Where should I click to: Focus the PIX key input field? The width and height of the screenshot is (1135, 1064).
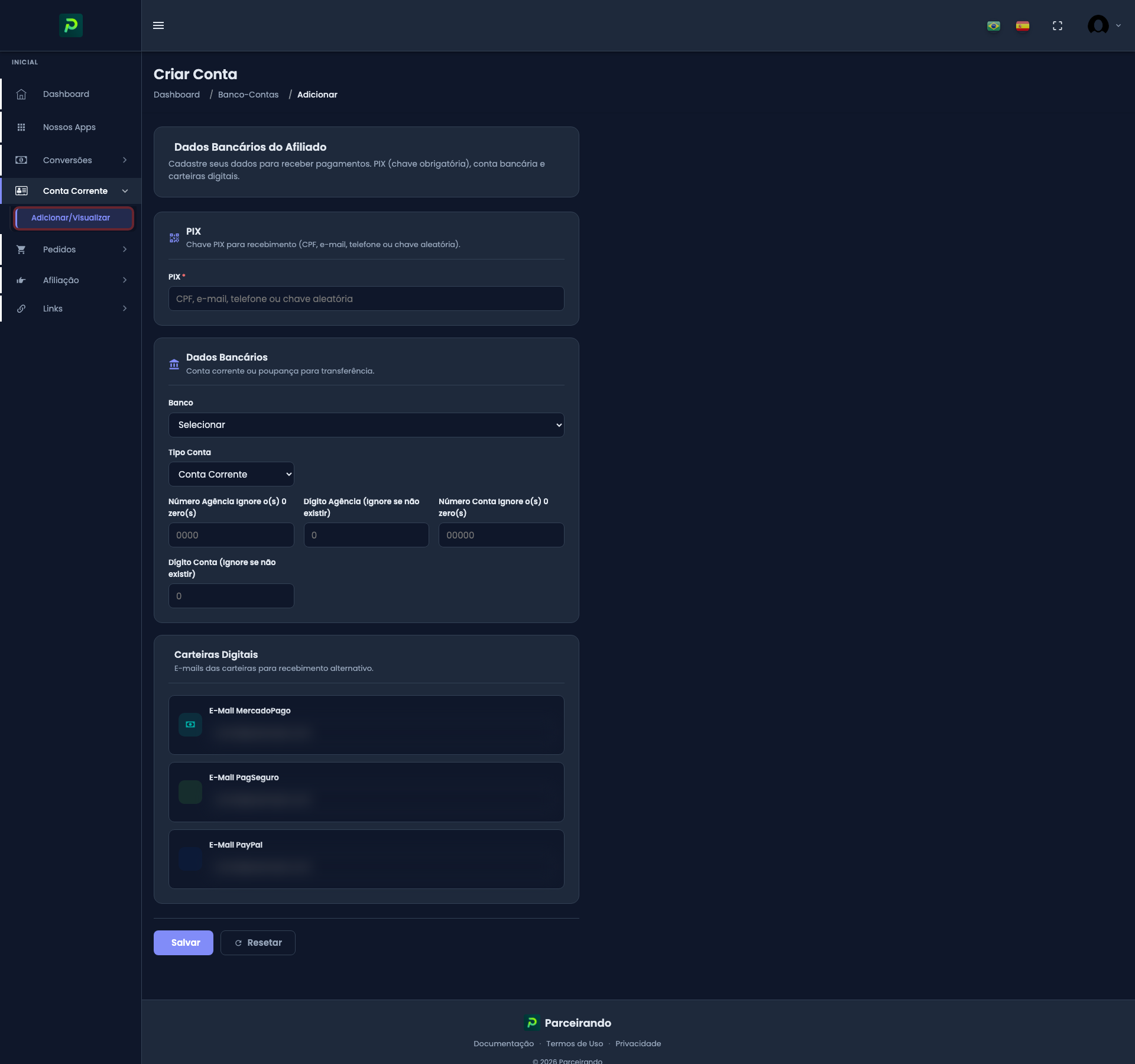366,299
